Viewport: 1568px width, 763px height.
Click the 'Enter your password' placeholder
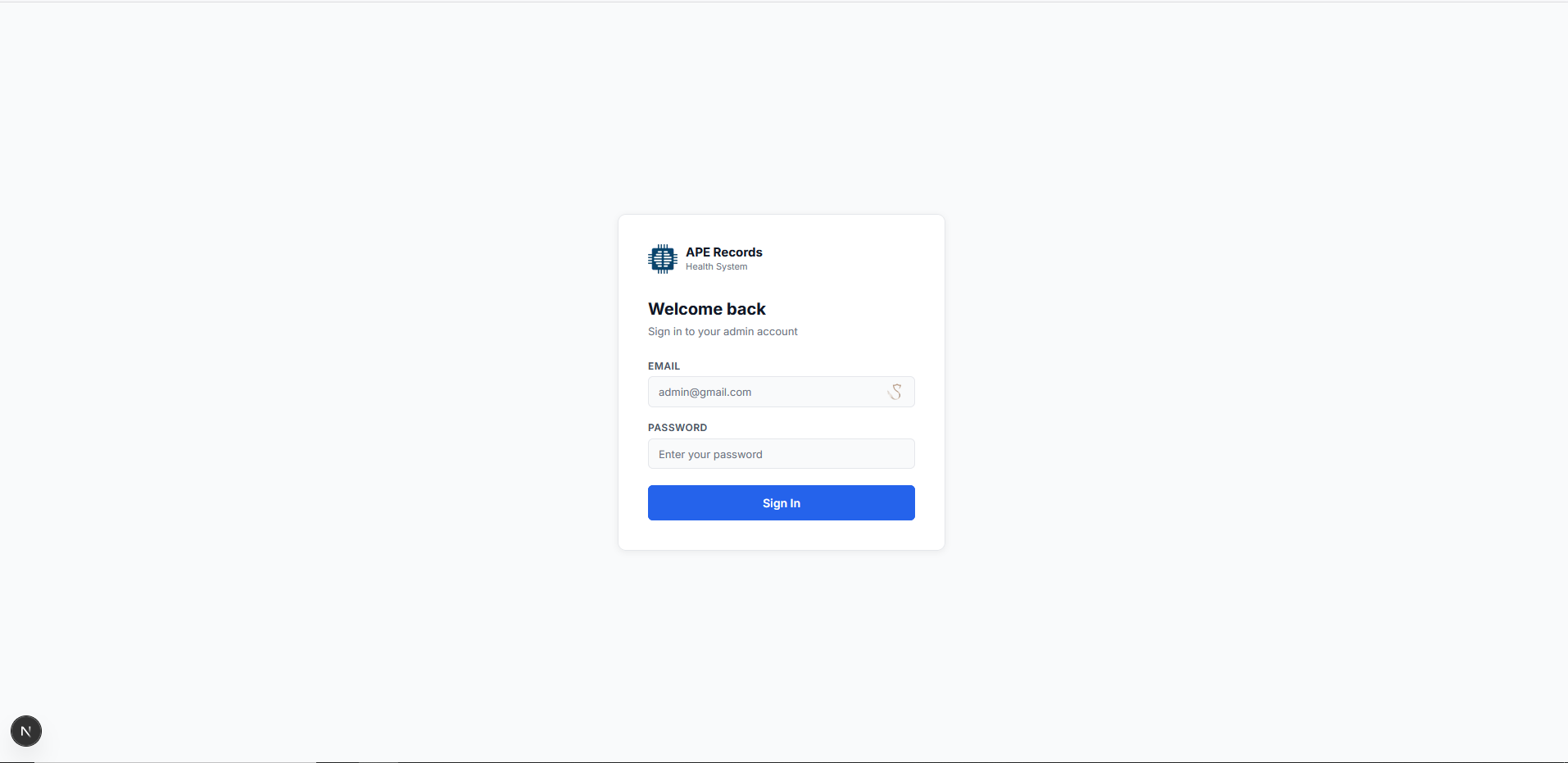[x=710, y=455]
